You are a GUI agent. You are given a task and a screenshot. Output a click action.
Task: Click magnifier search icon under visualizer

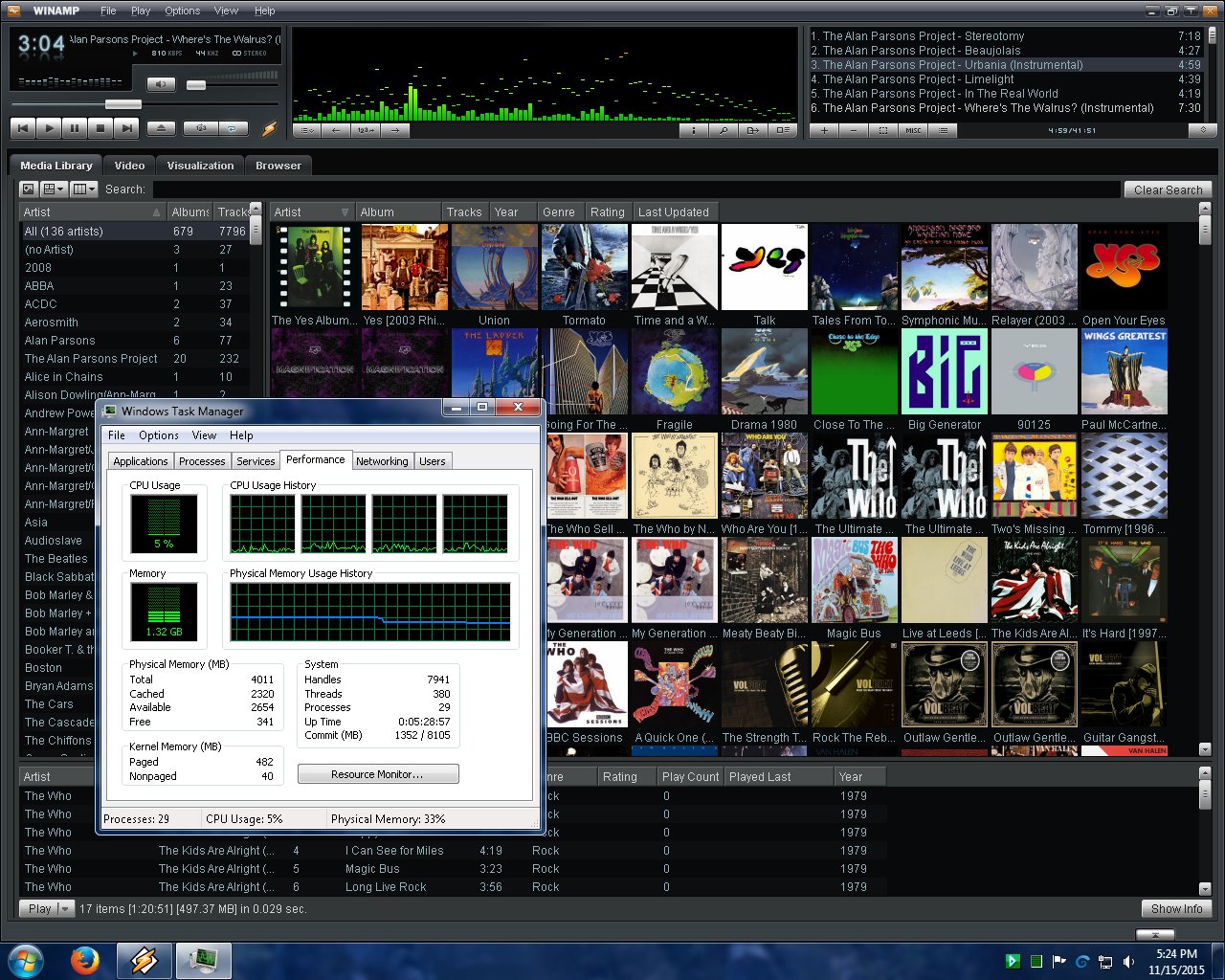[x=723, y=130]
